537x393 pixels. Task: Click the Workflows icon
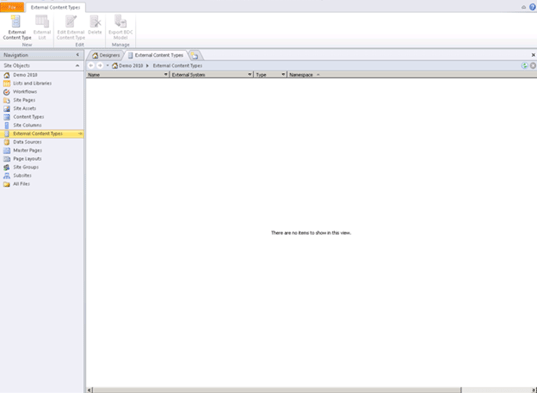point(7,92)
